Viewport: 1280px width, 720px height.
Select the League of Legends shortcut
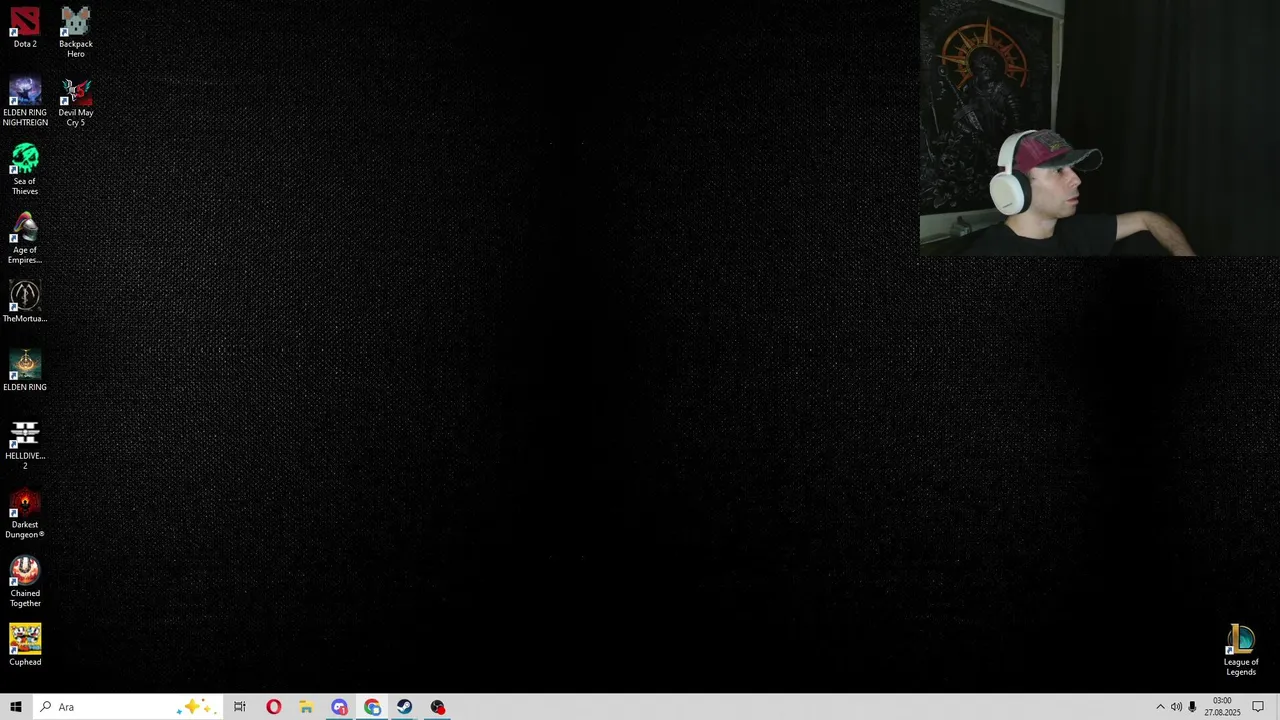pos(1241,651)
